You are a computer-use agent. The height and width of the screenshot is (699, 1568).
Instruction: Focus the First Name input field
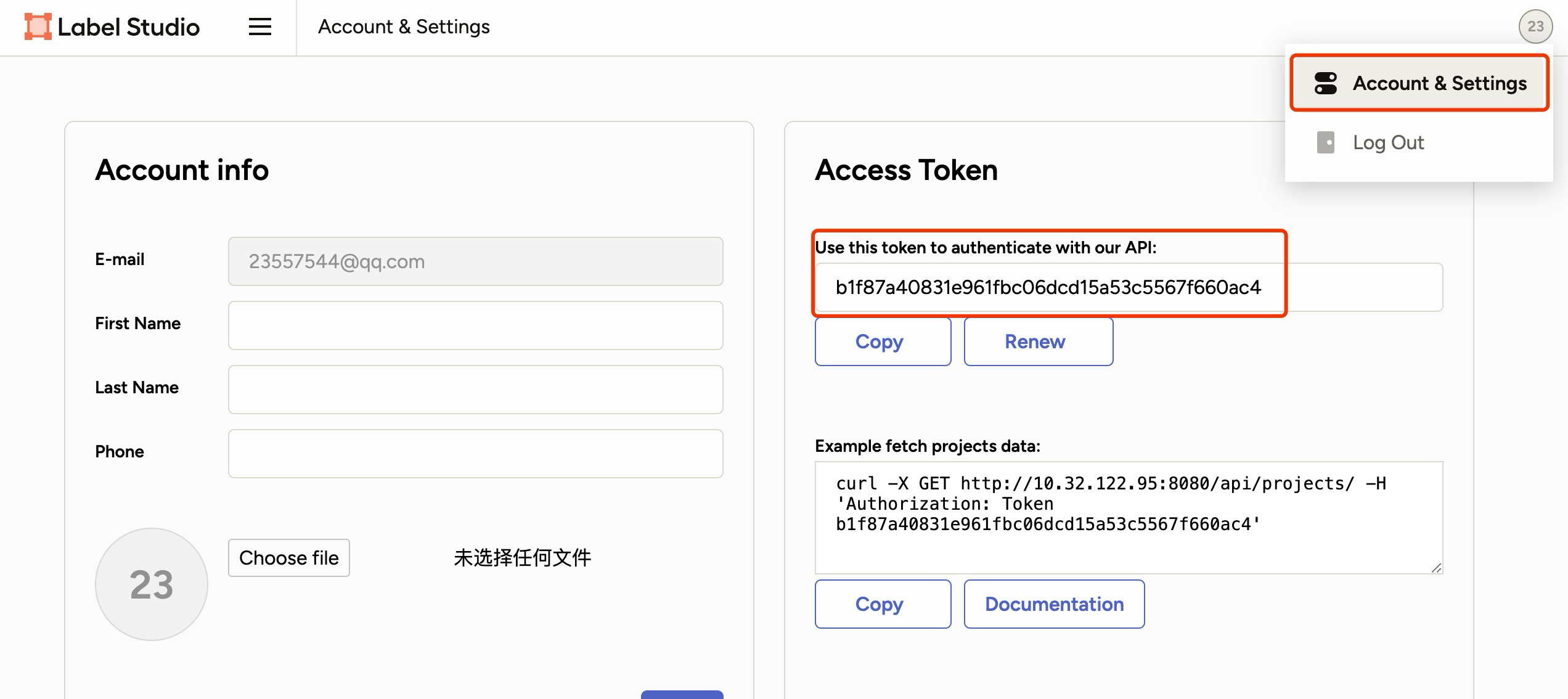475,325
